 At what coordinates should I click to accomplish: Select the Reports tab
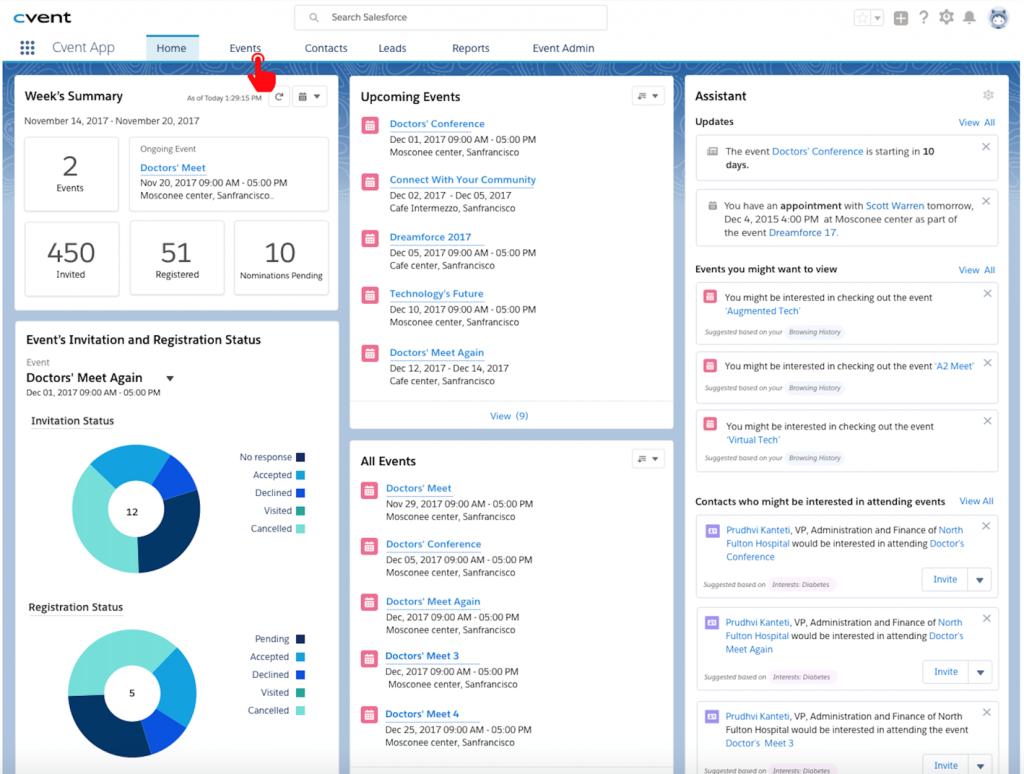coord(471,48)
